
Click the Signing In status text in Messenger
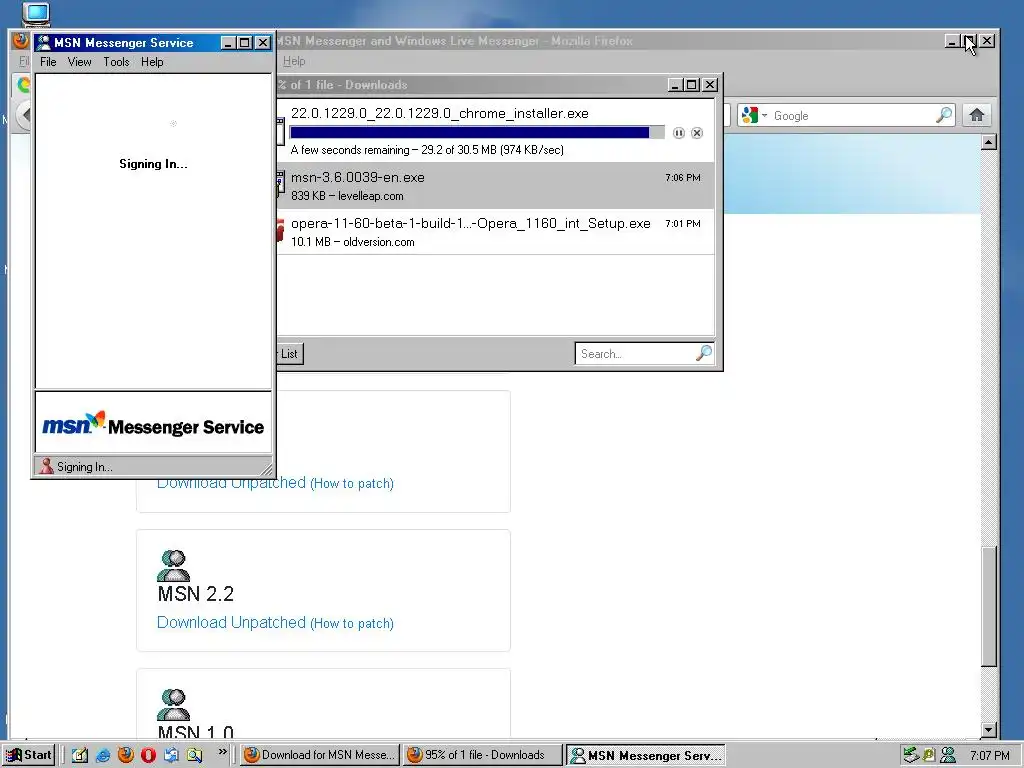85,467
